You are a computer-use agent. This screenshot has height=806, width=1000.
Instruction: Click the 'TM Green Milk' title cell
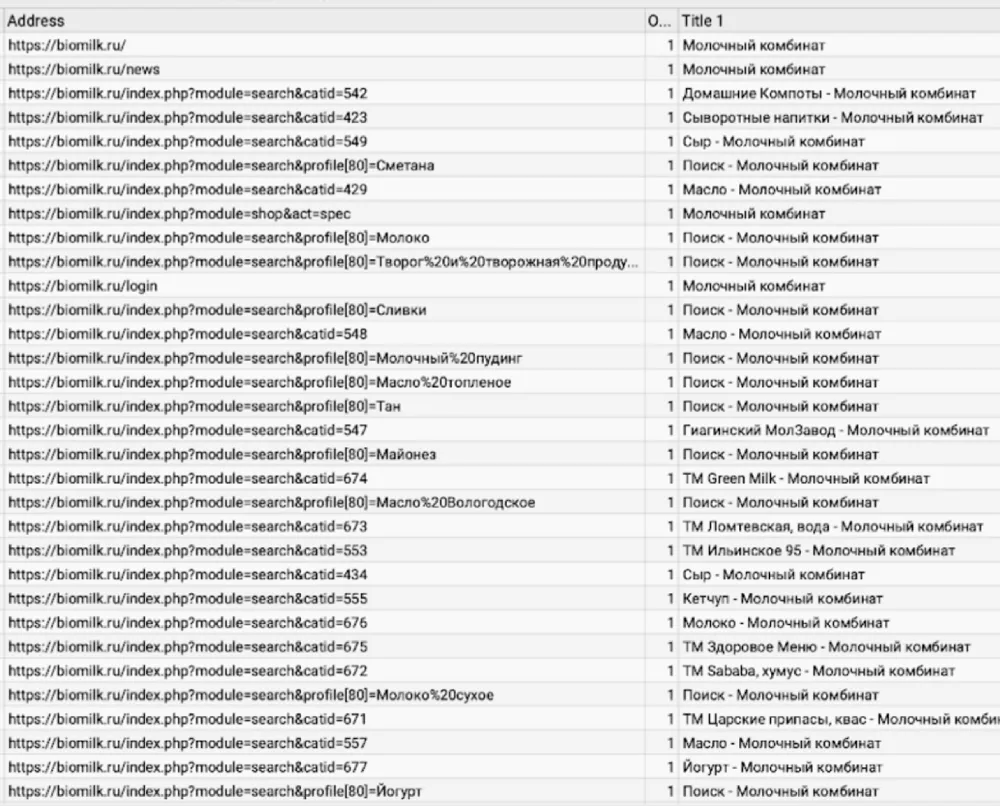(806, 478)
